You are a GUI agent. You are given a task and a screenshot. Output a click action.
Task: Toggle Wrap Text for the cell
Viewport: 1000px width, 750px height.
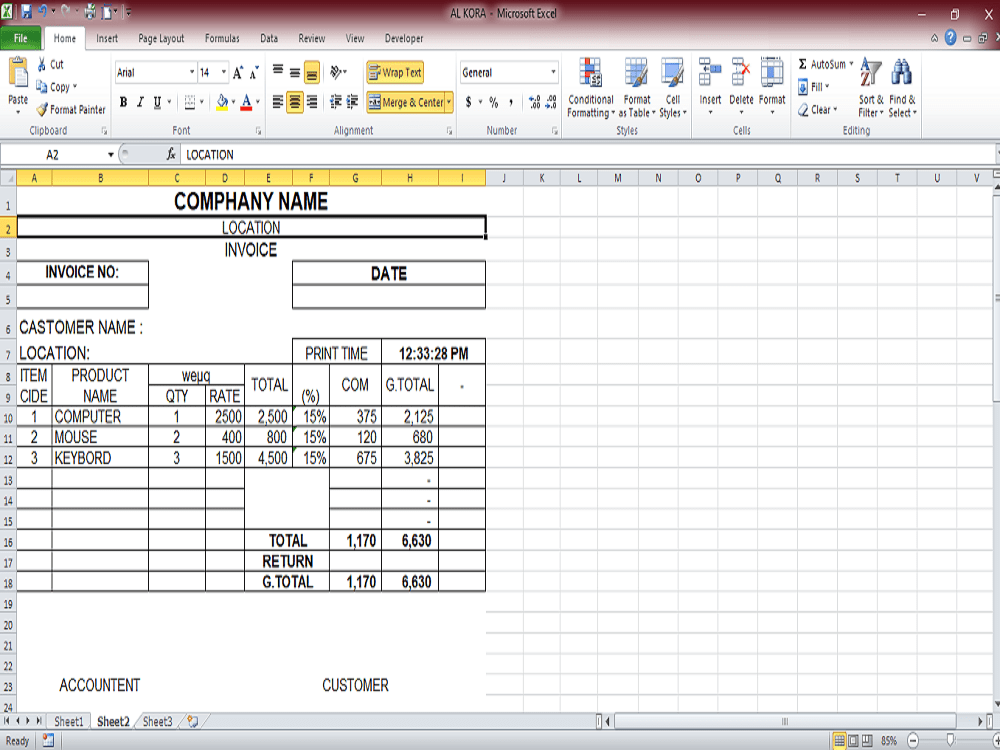click(x=397, y=72)
